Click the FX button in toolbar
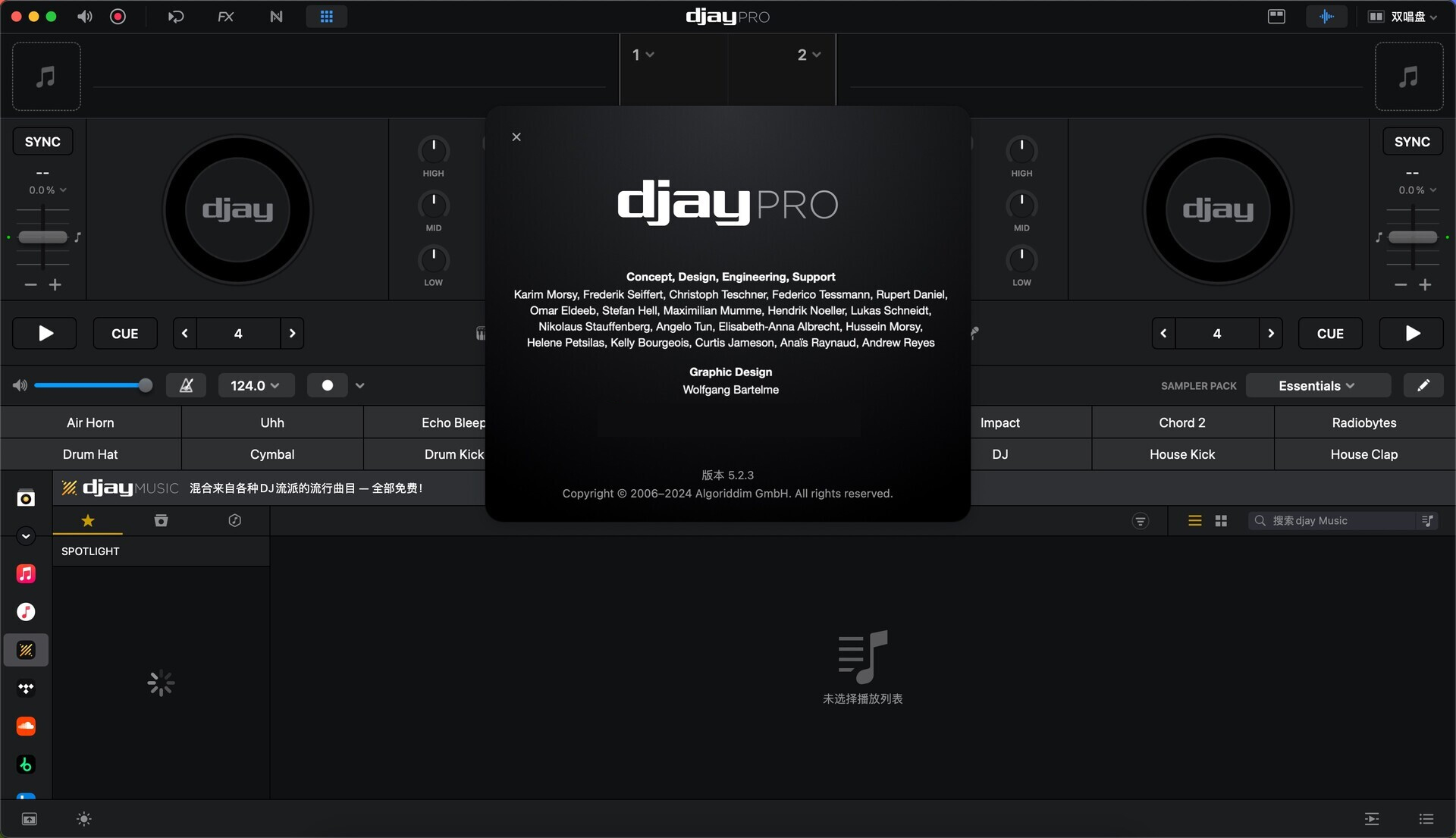The height and width of the screenshot is (838, 1456). click(x=223, y=16)
